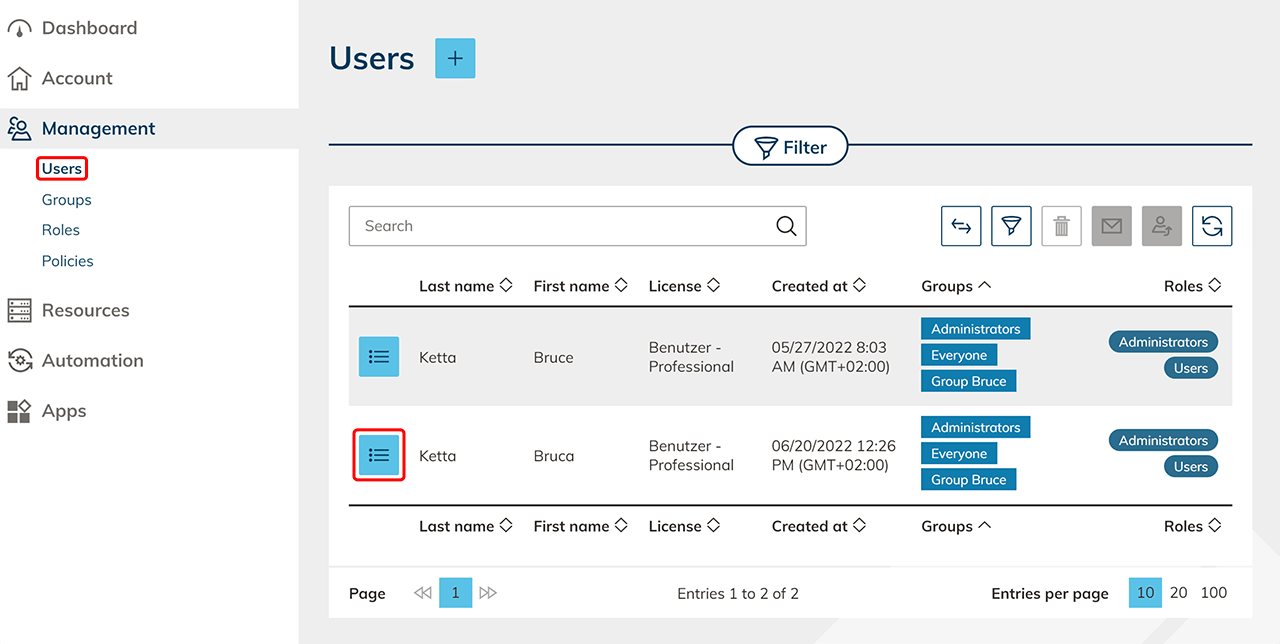Open Groups in Management menu
Image resolution: width=1280 pixels, height=644 pixels.
(67, 200)
